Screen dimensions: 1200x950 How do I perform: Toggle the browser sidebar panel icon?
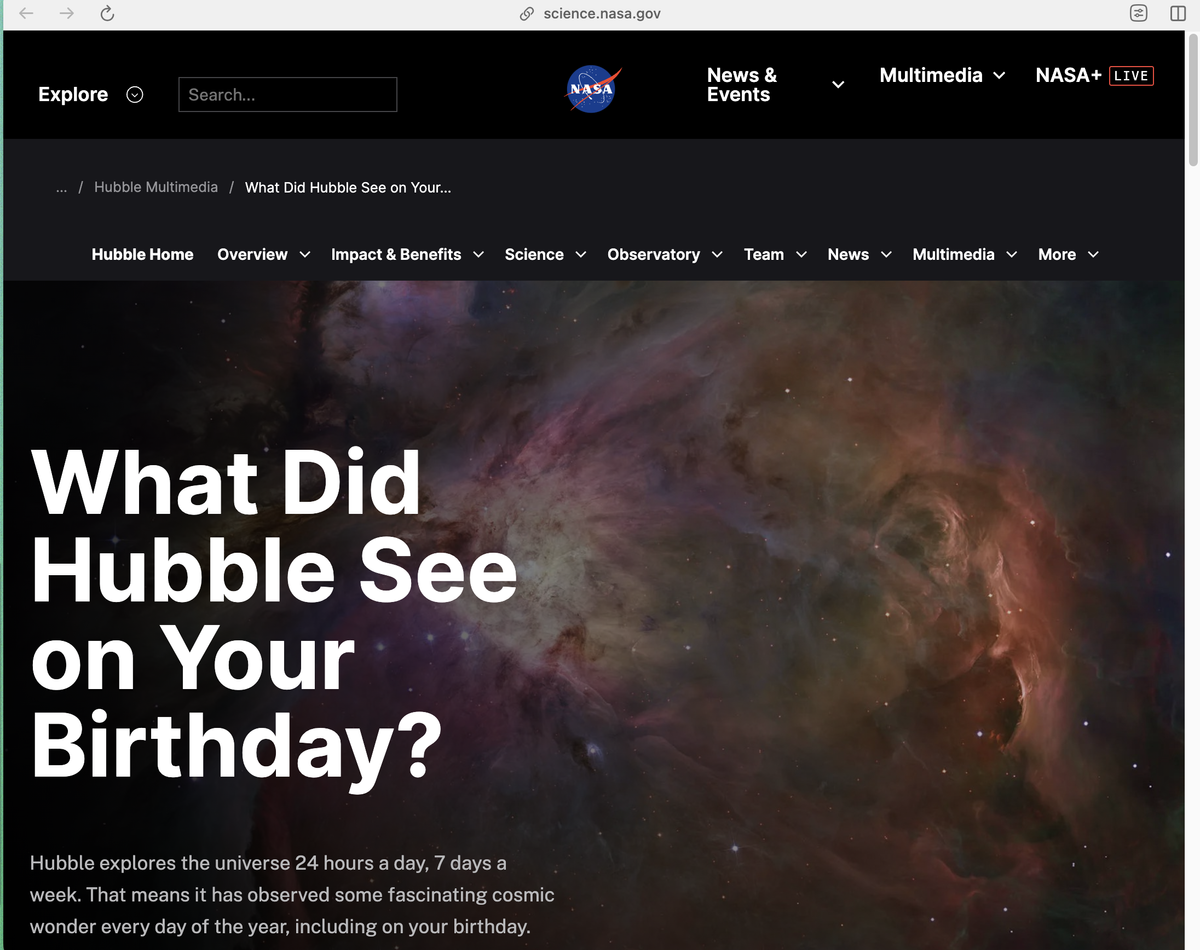point(1177,13)
